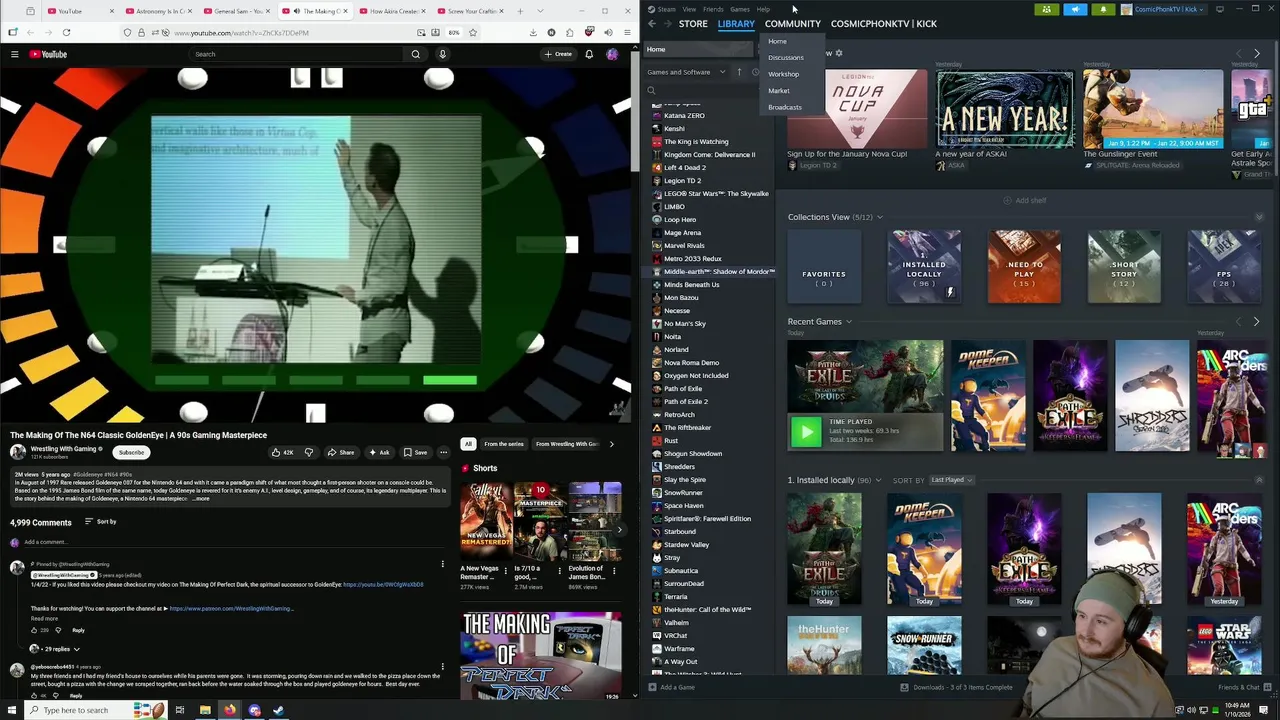Screen dimensions: 1280x720
Task: Go back in Steam navigation
Action: pos(652,24)
